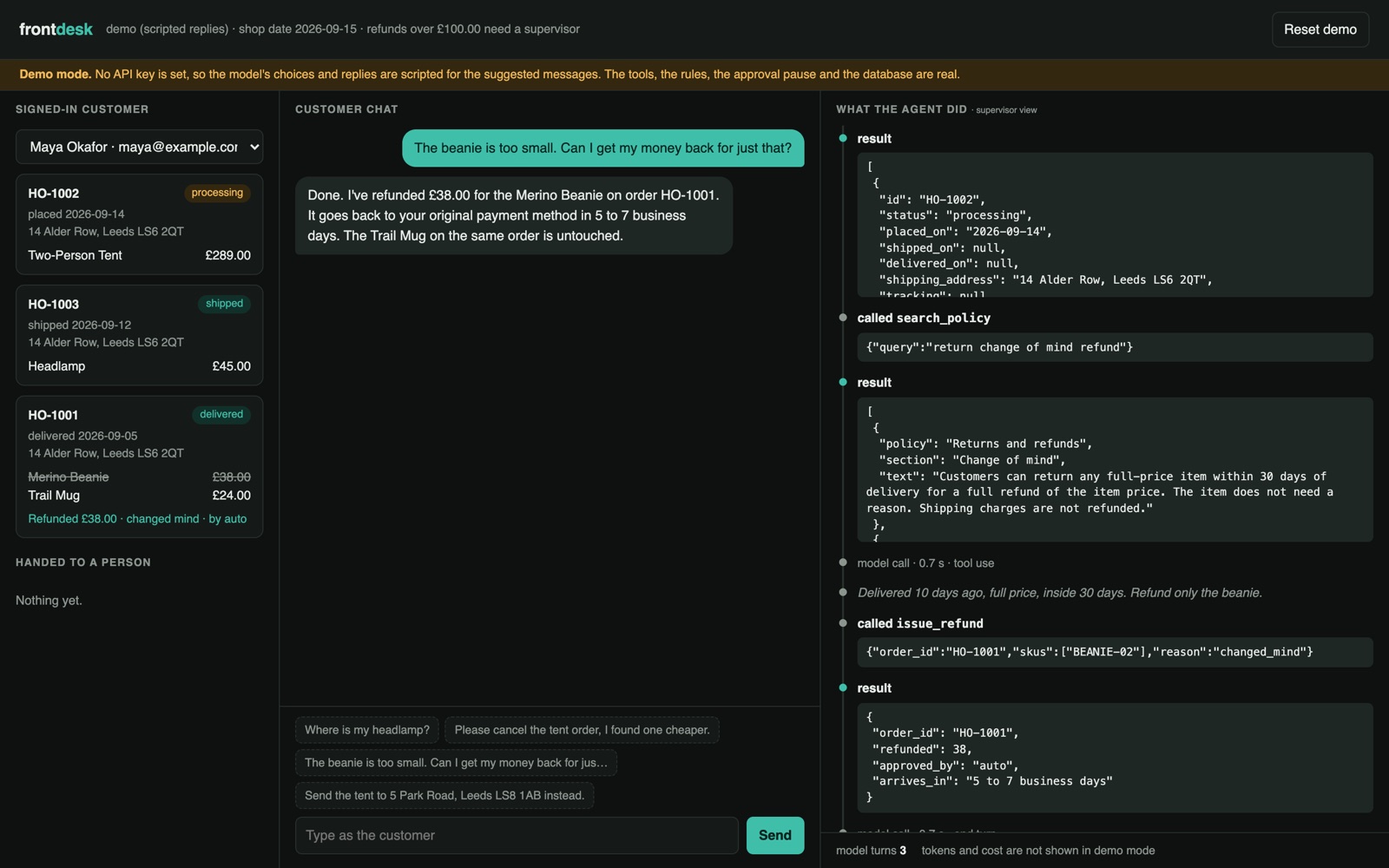Viewport: 1389px width, 868px height.
Task: Click the 'shipped' status badge
Action: click(x=224, y=304)
